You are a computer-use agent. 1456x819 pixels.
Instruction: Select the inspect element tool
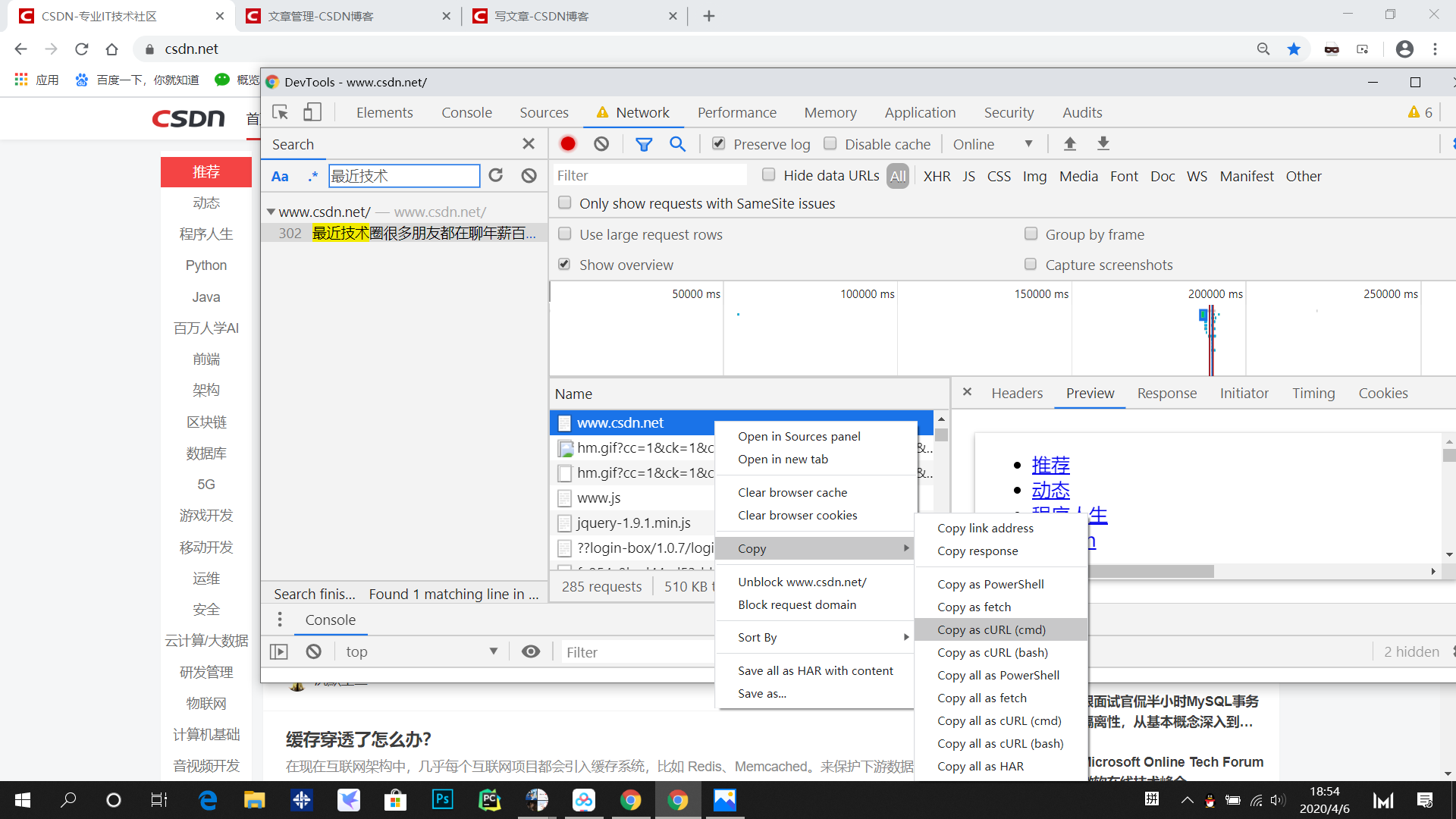280,111
